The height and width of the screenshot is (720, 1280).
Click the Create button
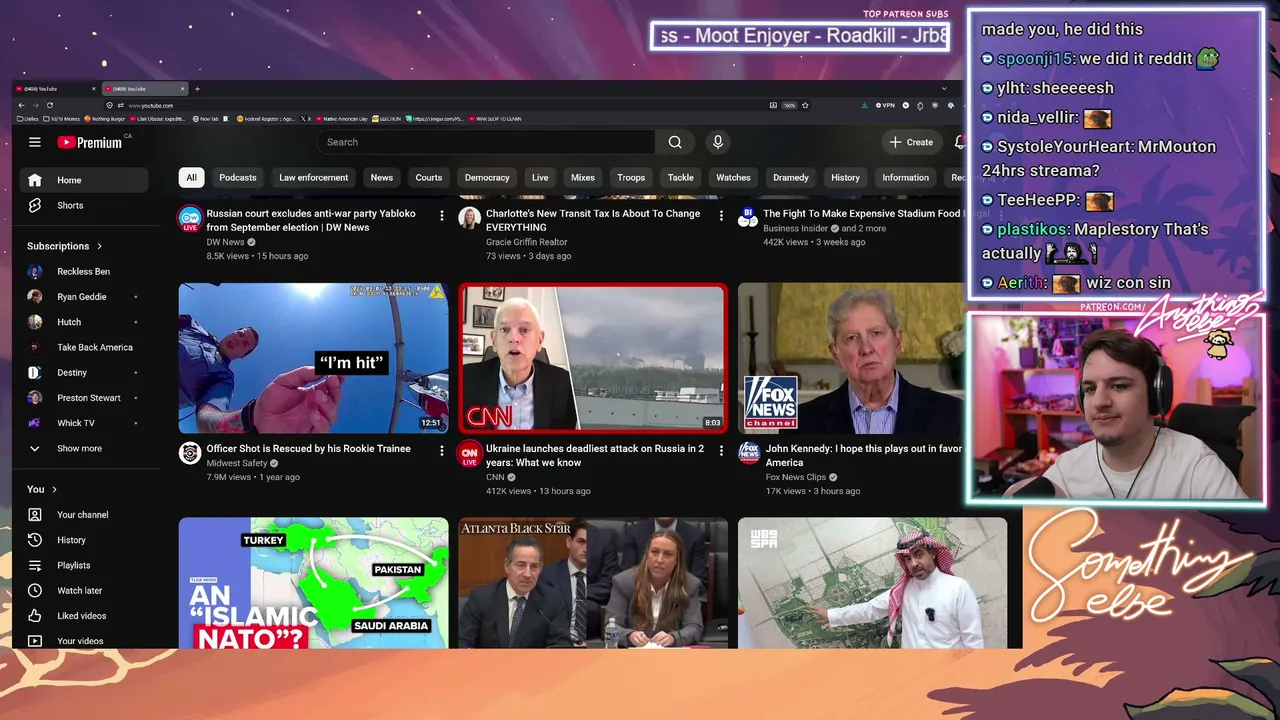(x=911, y=142)
